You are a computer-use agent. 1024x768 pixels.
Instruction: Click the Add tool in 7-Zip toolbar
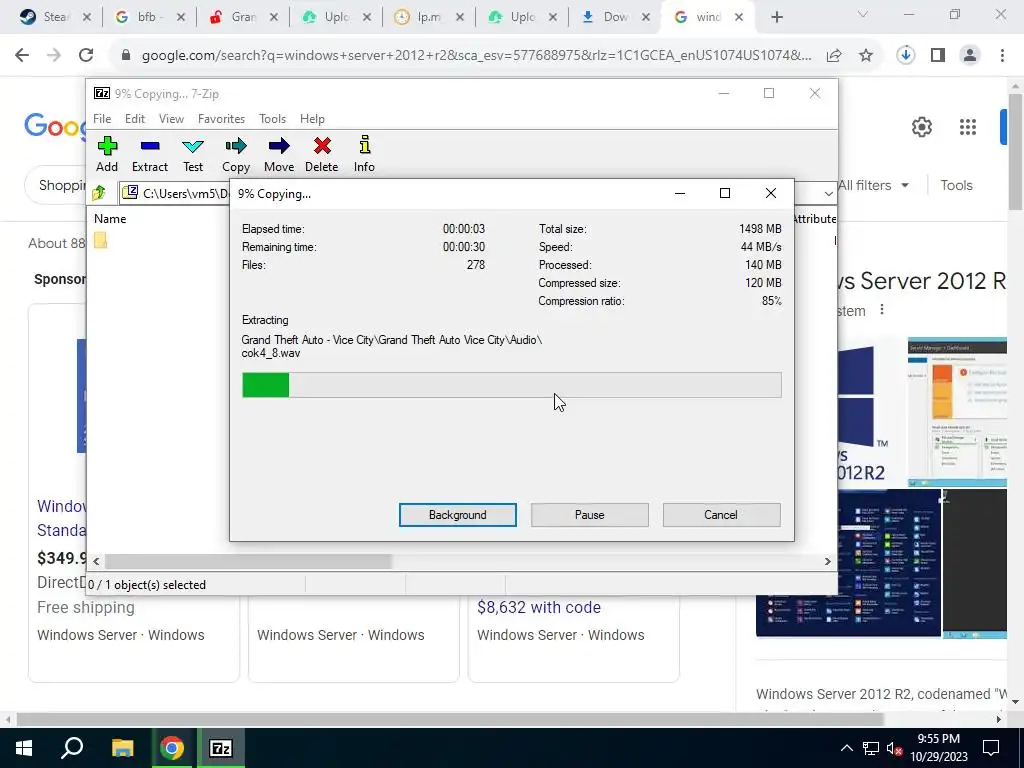point(107,154)
